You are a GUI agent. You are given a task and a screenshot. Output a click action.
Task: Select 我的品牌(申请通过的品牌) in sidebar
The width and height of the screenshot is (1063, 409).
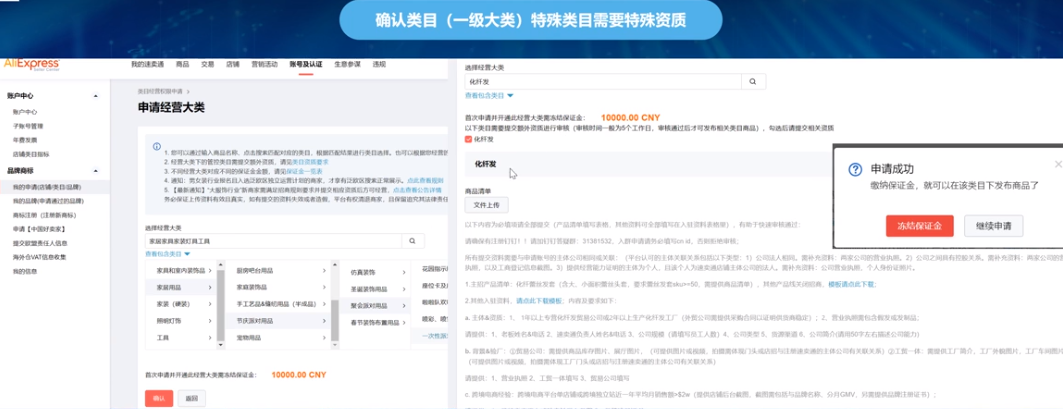coord(47,201)
